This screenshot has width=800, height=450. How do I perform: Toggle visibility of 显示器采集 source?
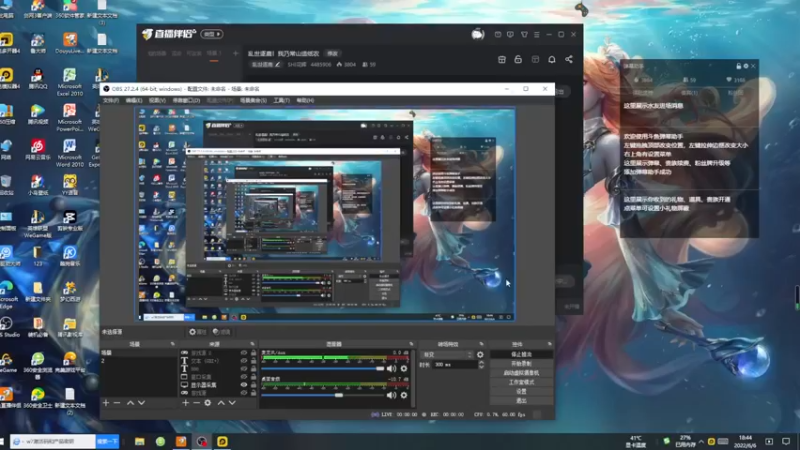[x=244, y=385]
